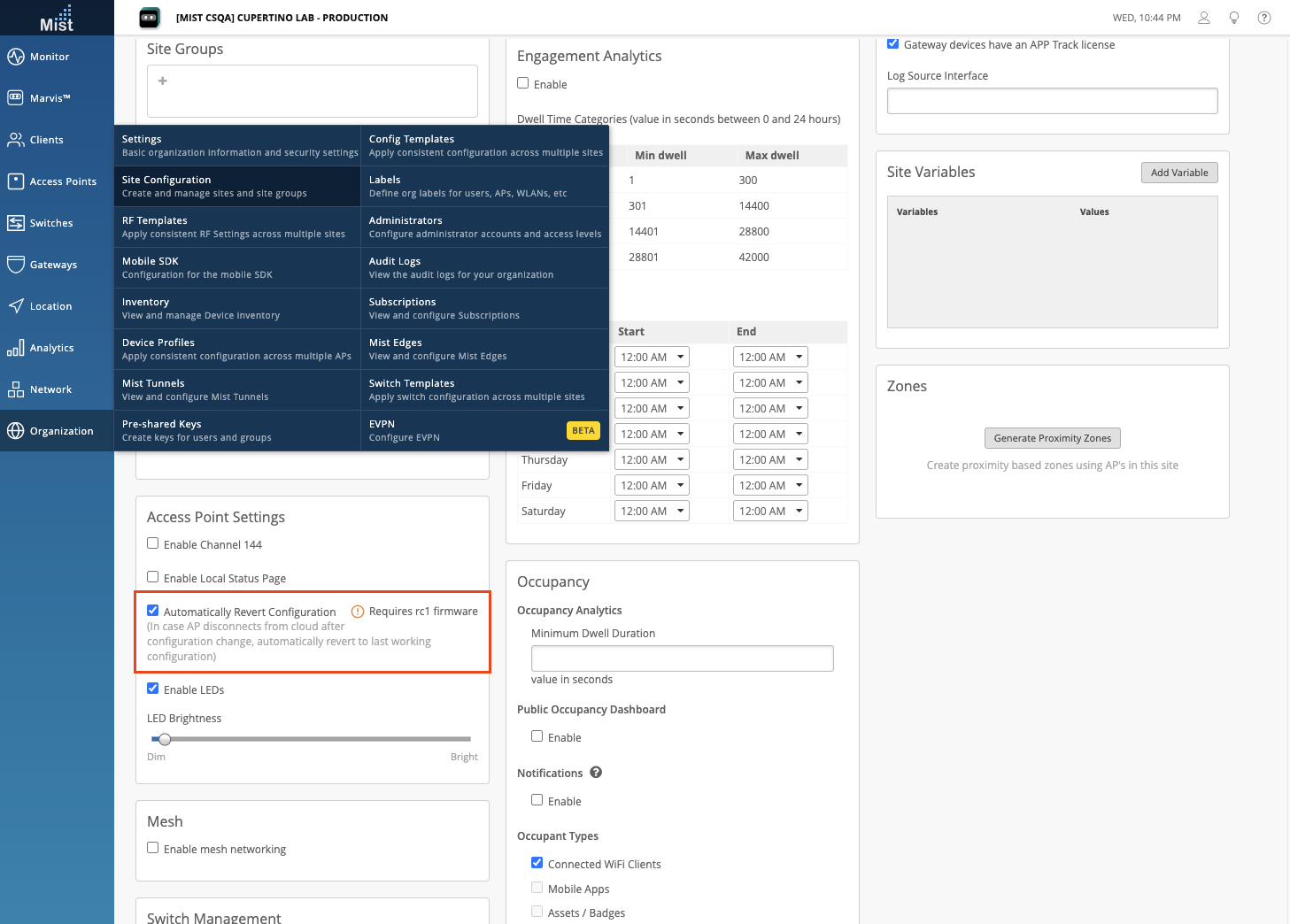Open the user account icon

click(1203, 18)
